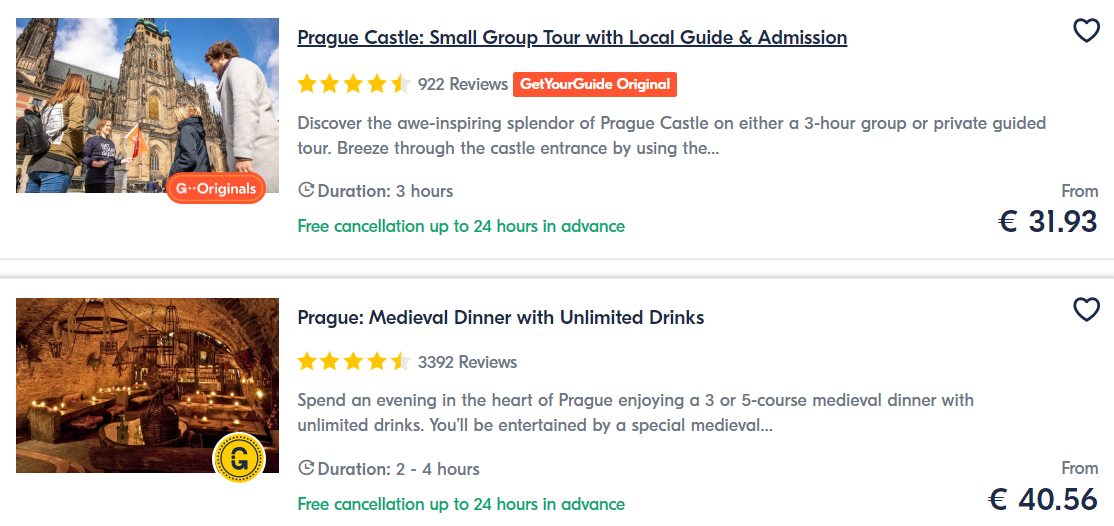Click the free cancellation notice on the Medieval Dinner
This screenshot has height=526, width=1114.
tap(461, 504)
